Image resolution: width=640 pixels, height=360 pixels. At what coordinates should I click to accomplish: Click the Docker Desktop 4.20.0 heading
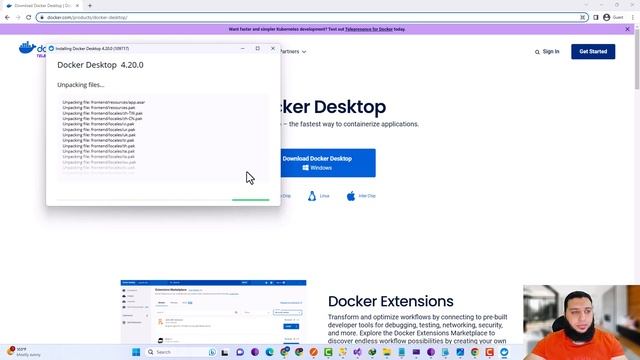(x=100, y=65)
